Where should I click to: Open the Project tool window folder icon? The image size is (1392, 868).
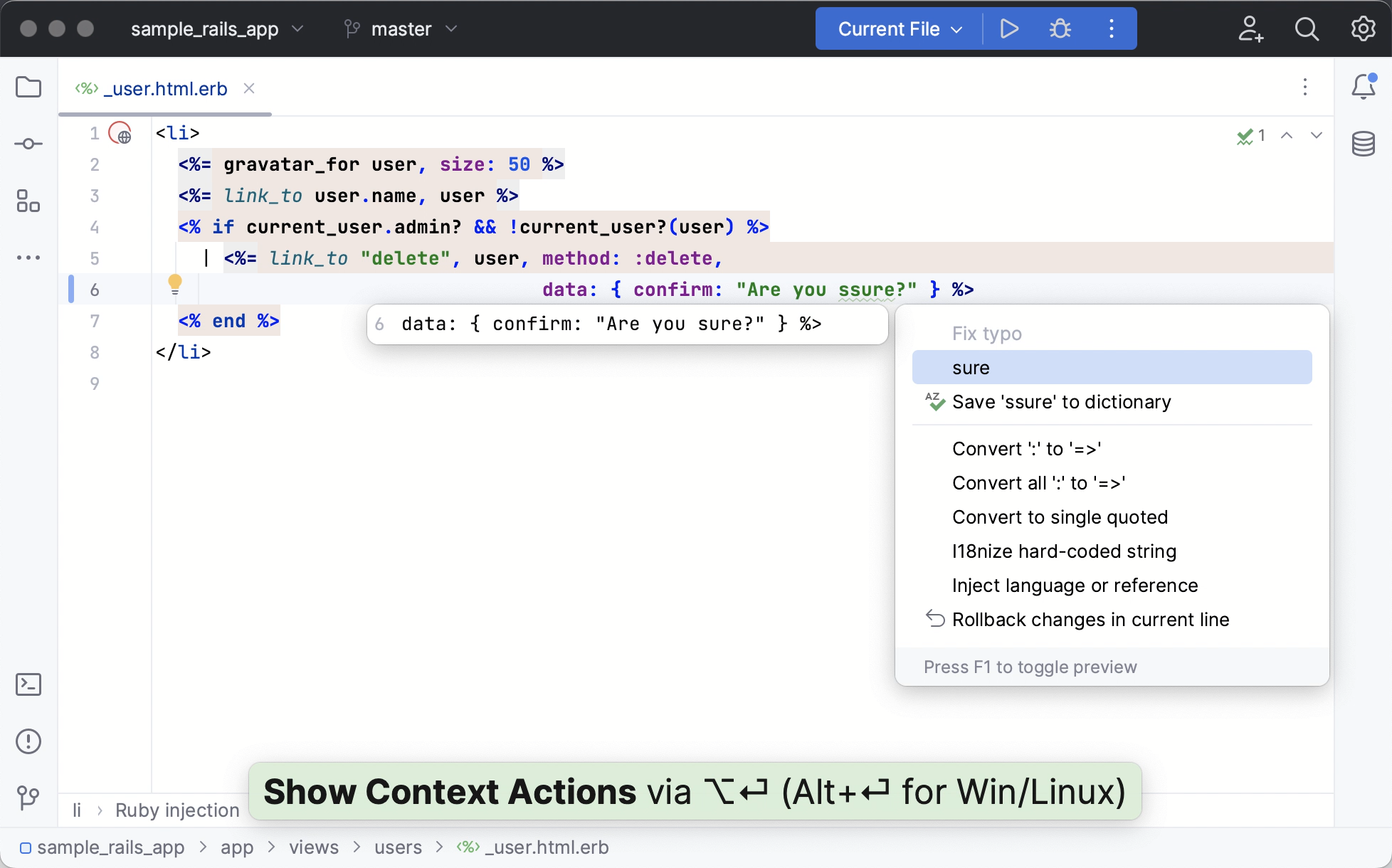tap(28, 88)
